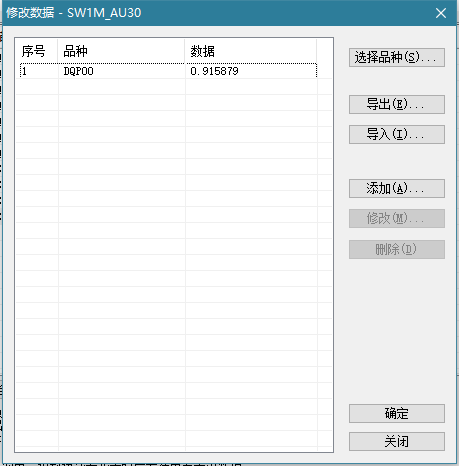This screenshot has height=466, width=459.
Task: Open the 导出(E)... export dialog
Action: click(397, 104)
